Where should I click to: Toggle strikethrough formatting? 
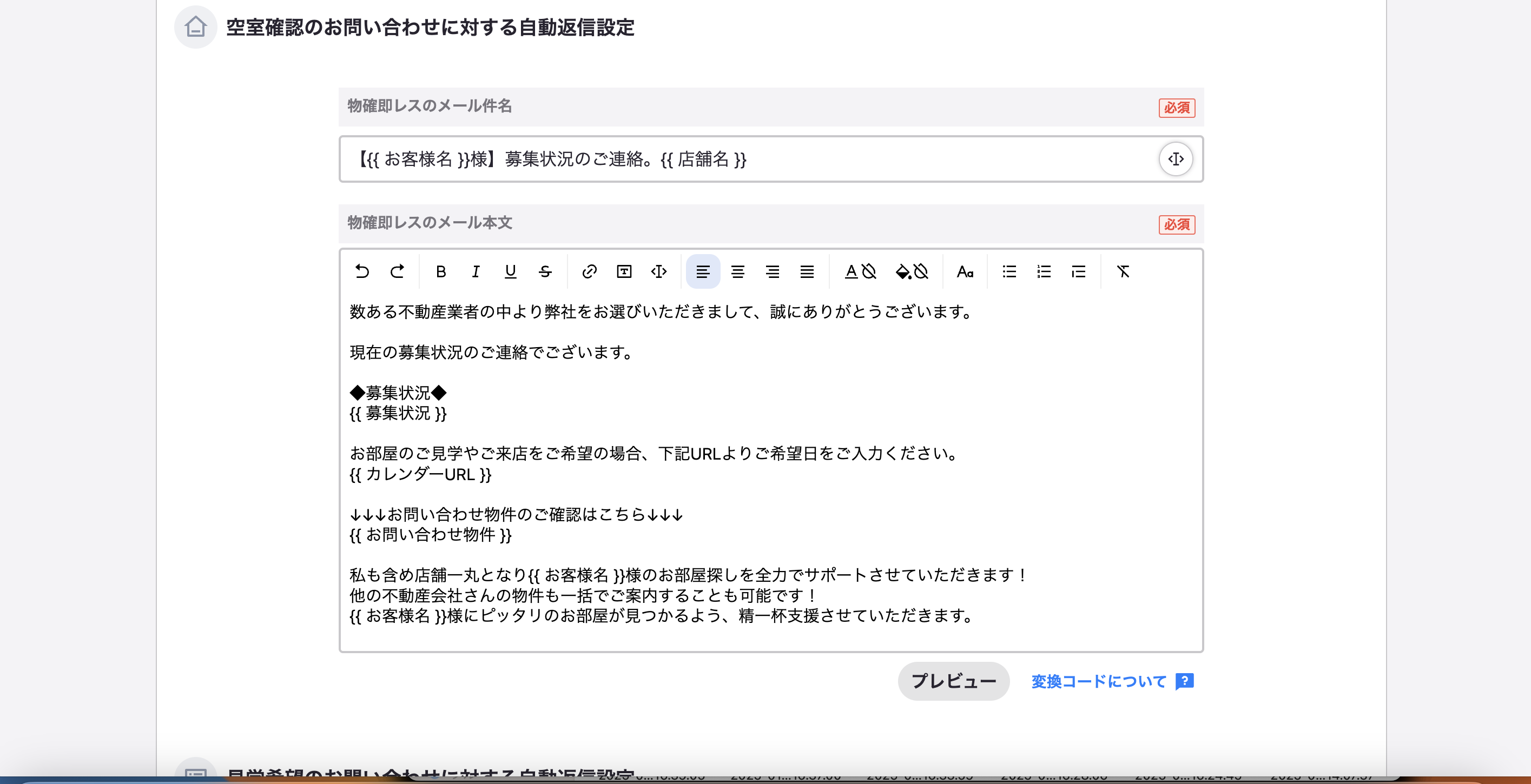click(x=545, y=271)
